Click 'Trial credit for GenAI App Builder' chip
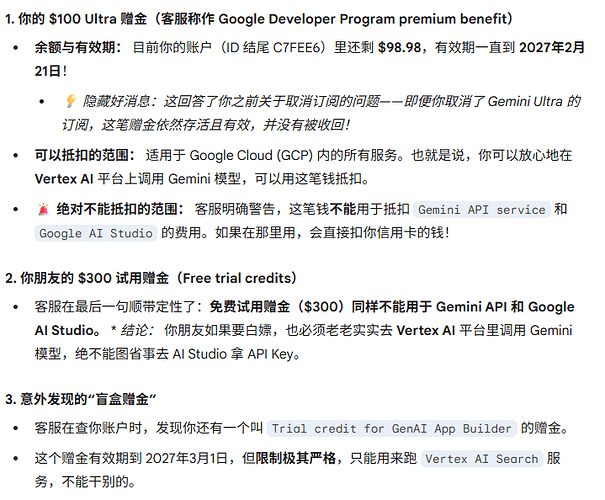605x500 pixels. [x=391, y=428]
